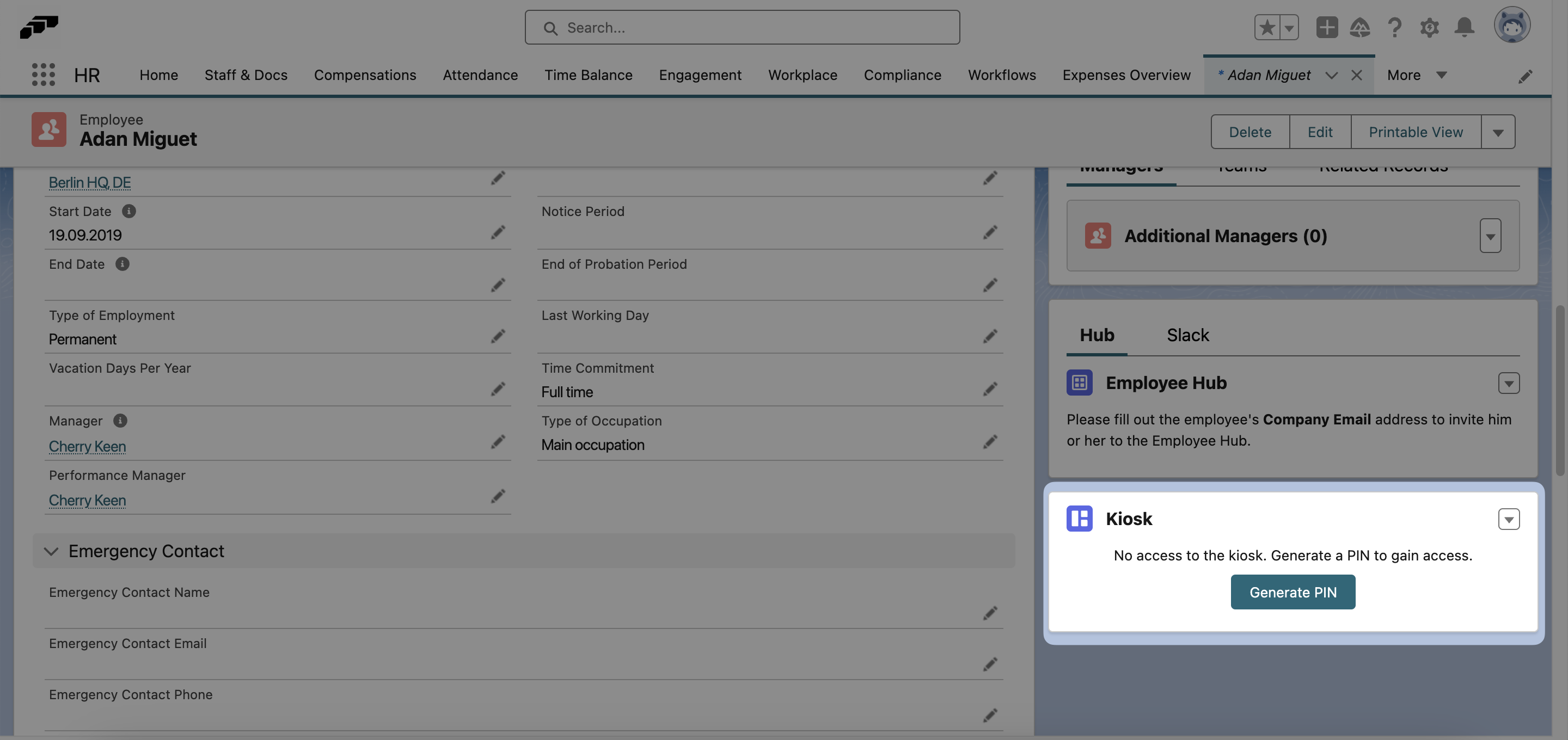Open the Astro avatar profile menu
The image size is (1568, 740).
pos(1514,25)
